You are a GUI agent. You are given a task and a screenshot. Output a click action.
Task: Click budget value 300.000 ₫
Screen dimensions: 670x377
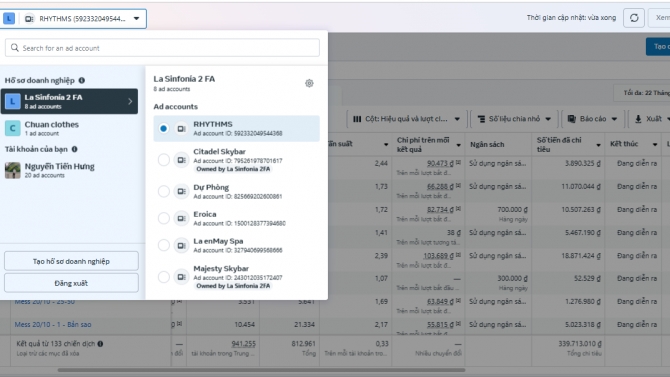coord(512,278)
